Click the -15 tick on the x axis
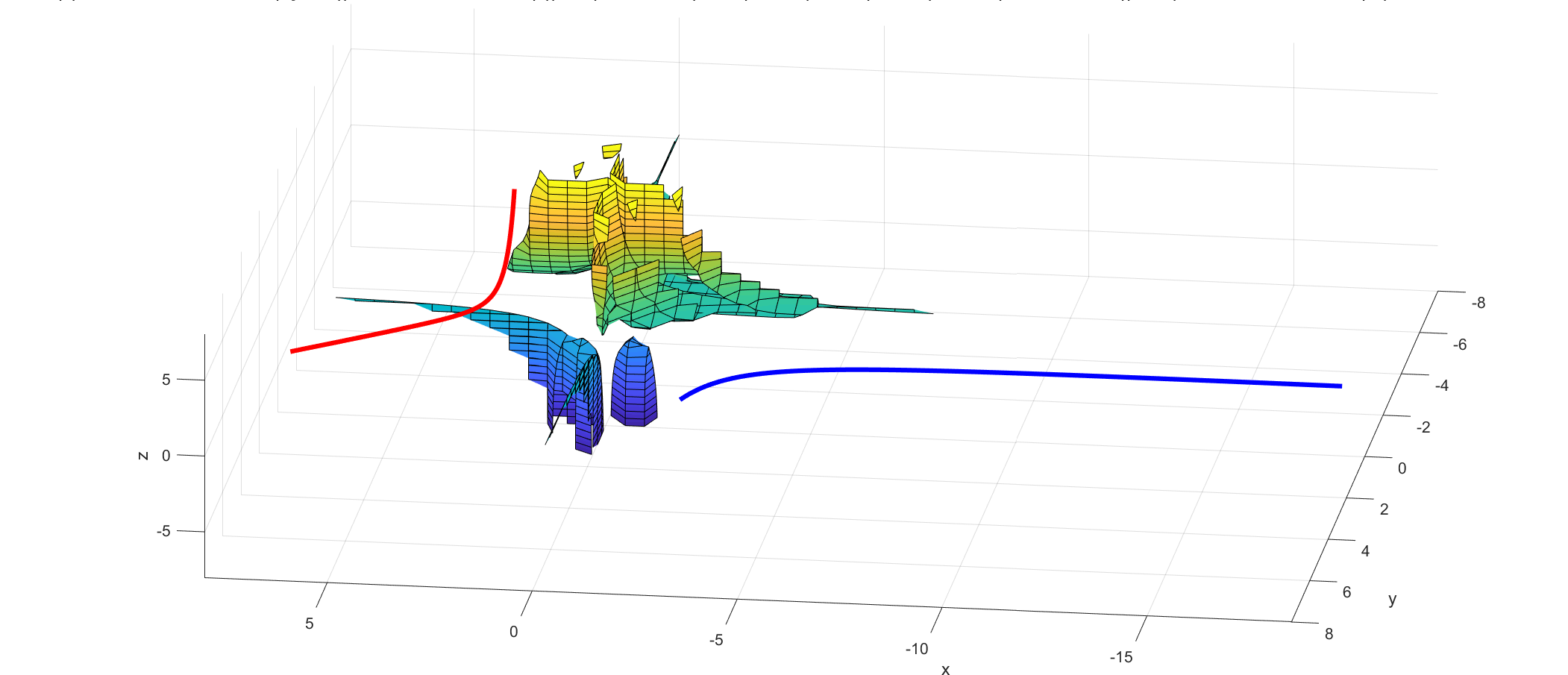Screen dimensions: 1568x675 1120,657
